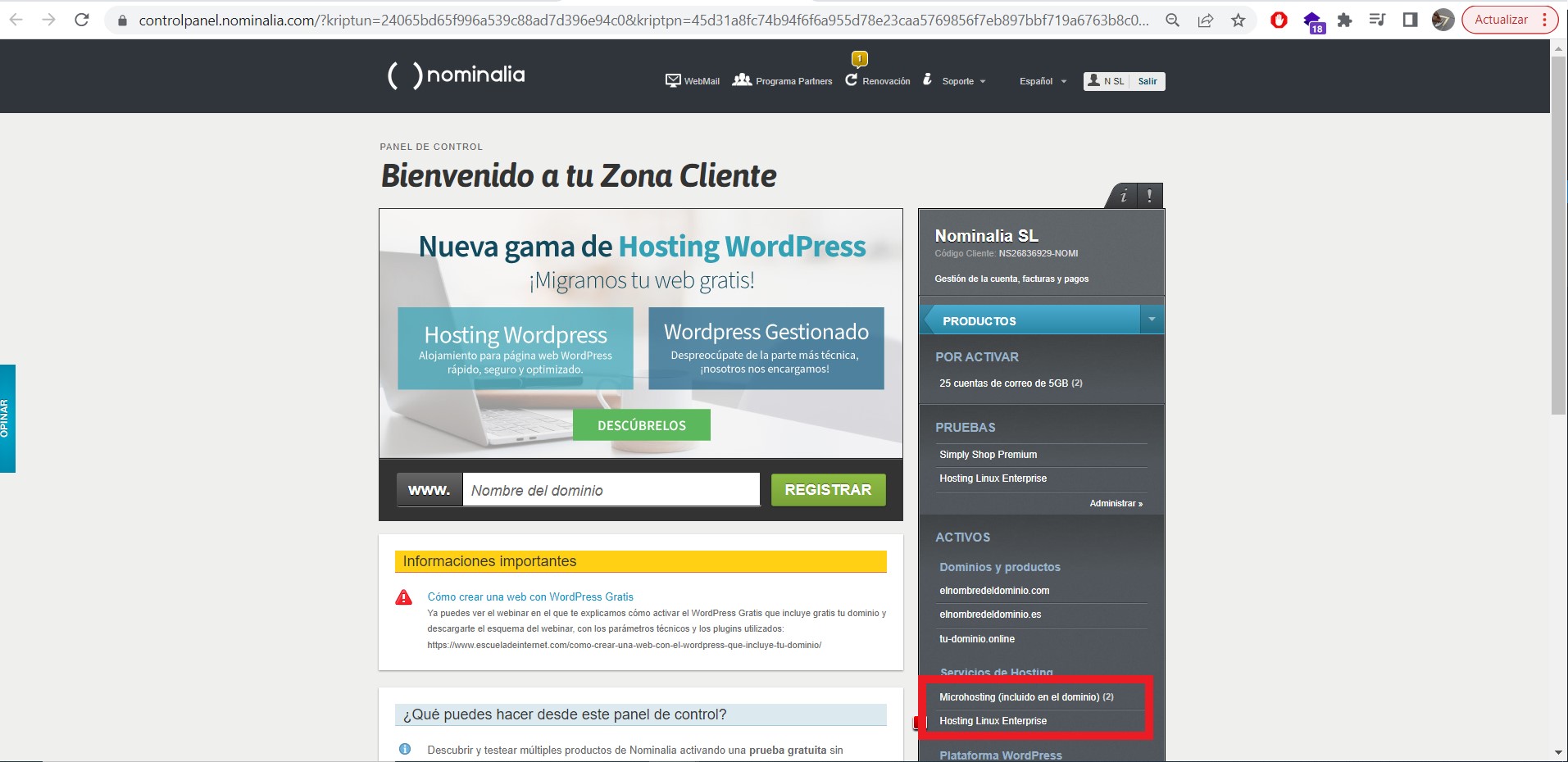Open the Chrome profile avatar
Viewport: 1568px width, 762px height.
[1443, 20]
